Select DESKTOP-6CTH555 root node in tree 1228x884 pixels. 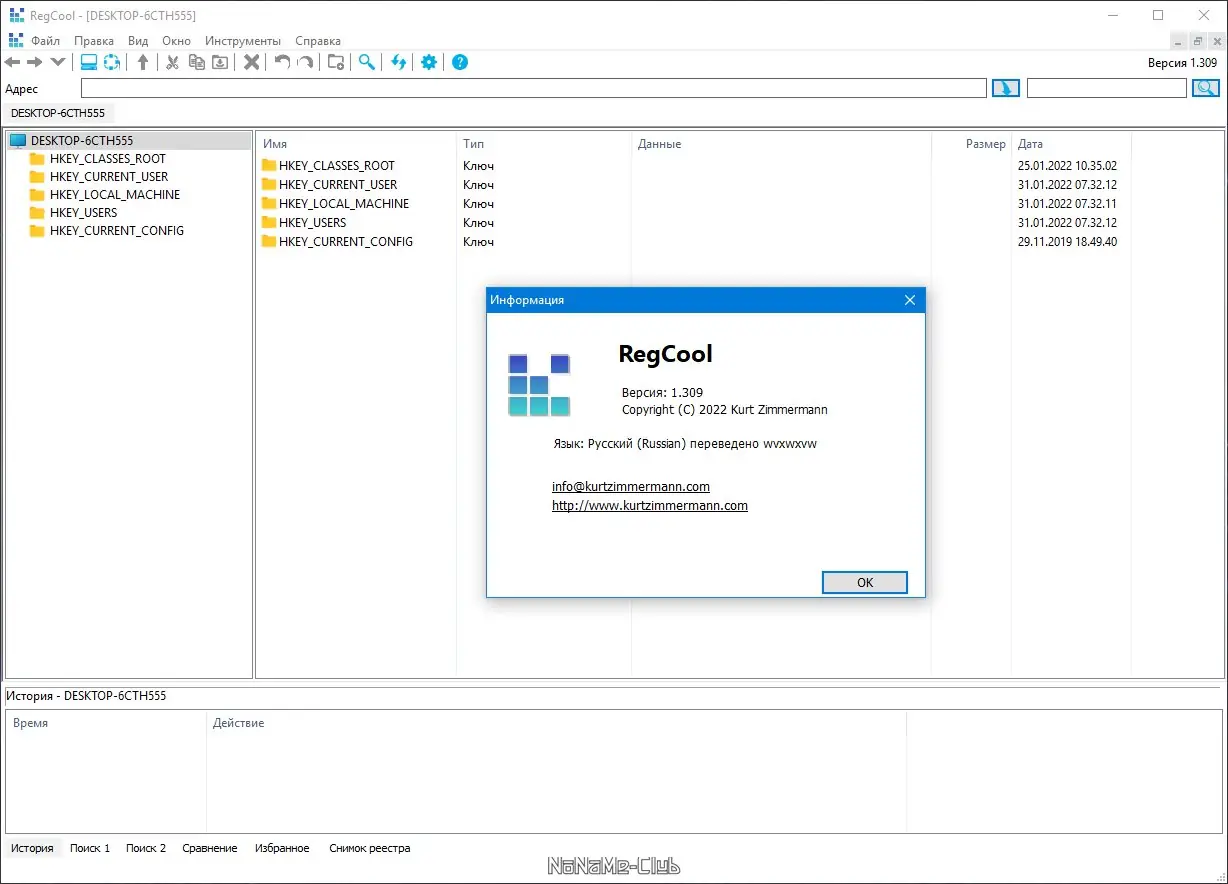[82, 141]
